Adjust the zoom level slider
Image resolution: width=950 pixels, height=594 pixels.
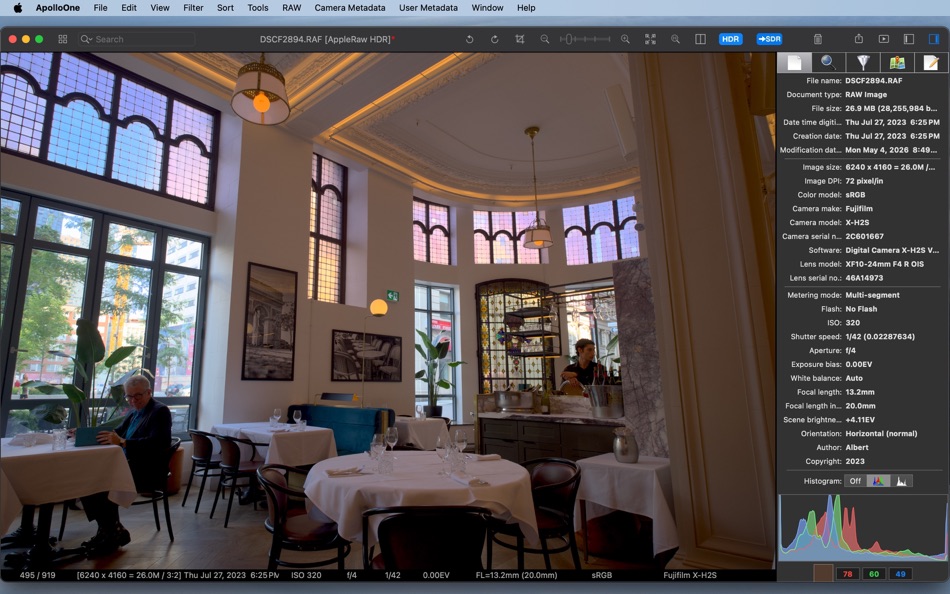pyautogui.click(x=585, y=39)
